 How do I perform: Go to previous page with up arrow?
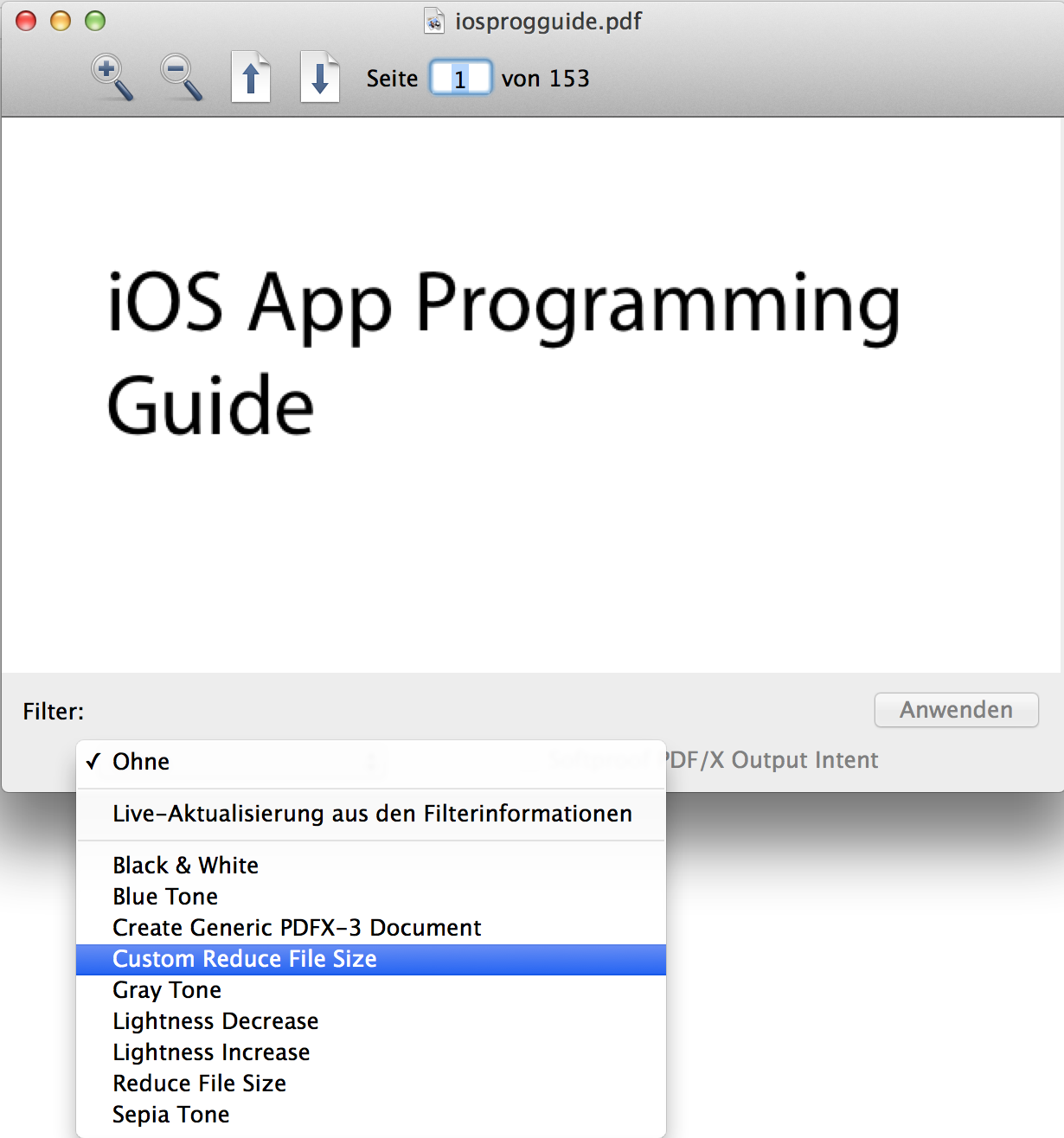(251, 78)
